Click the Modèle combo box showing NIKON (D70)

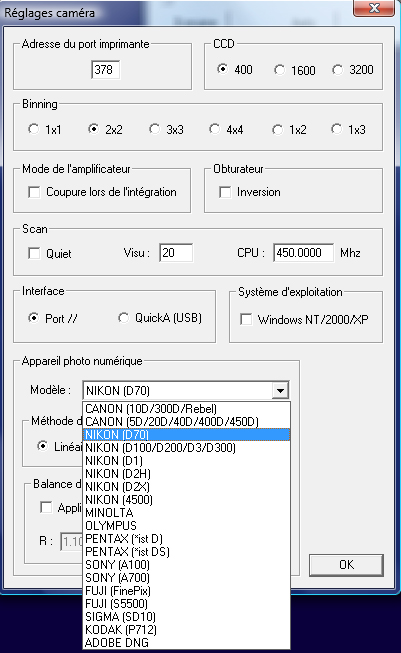coord(186,391)
